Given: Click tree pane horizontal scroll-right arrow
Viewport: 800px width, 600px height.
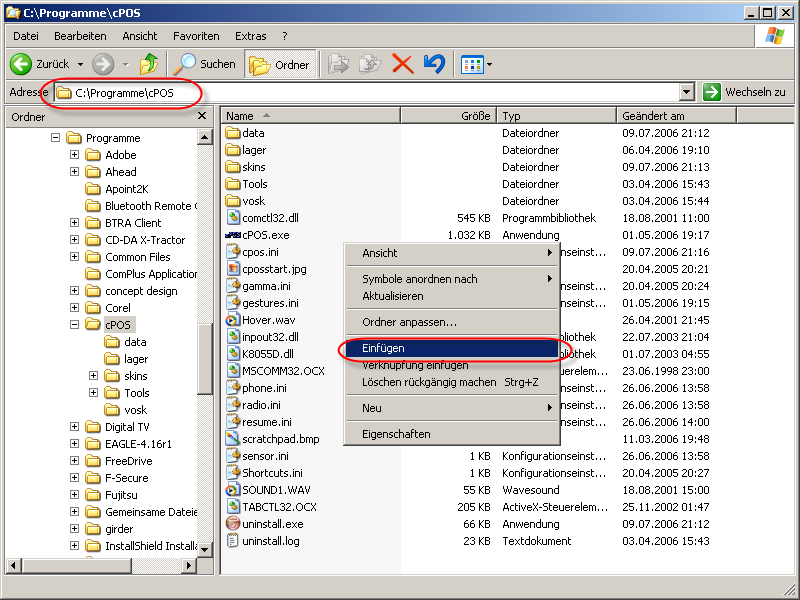Looking at the screenshot, I should tap(189, 565).
